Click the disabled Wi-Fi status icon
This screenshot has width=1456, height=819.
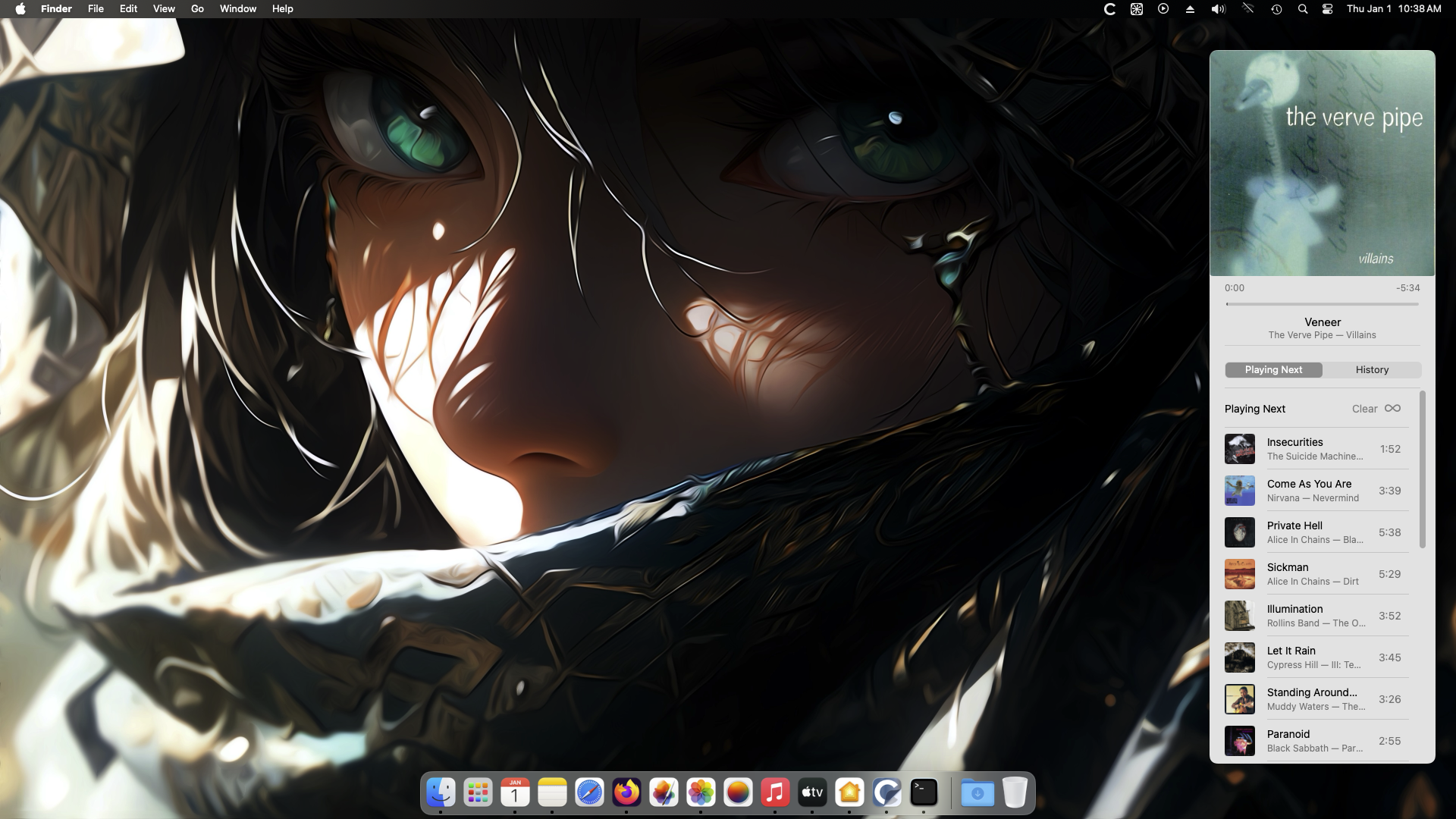click(x=1247, y=9)
